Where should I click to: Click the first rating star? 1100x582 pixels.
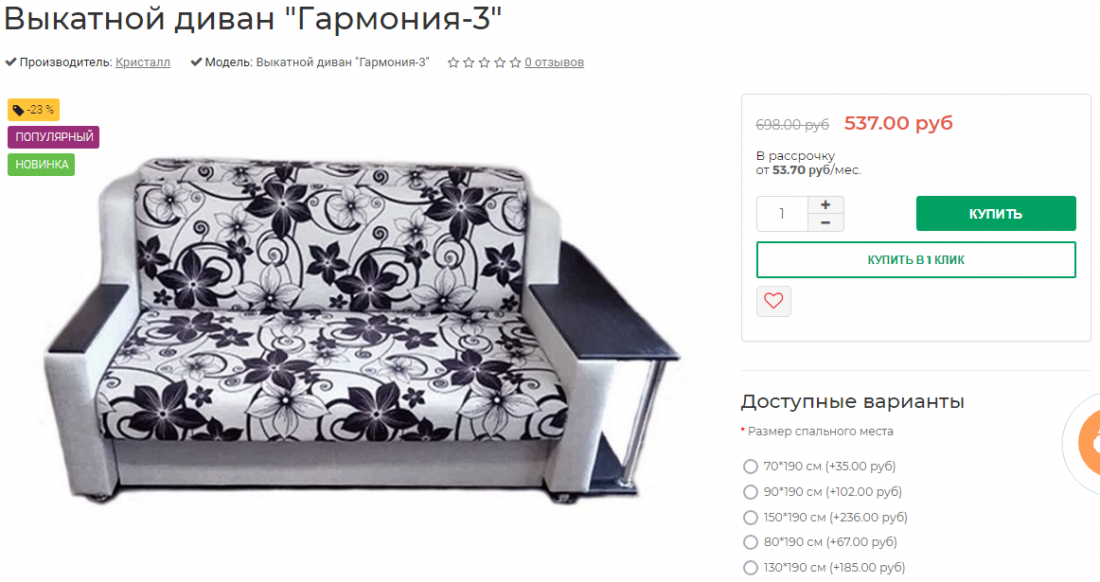[x=453, y=62]
